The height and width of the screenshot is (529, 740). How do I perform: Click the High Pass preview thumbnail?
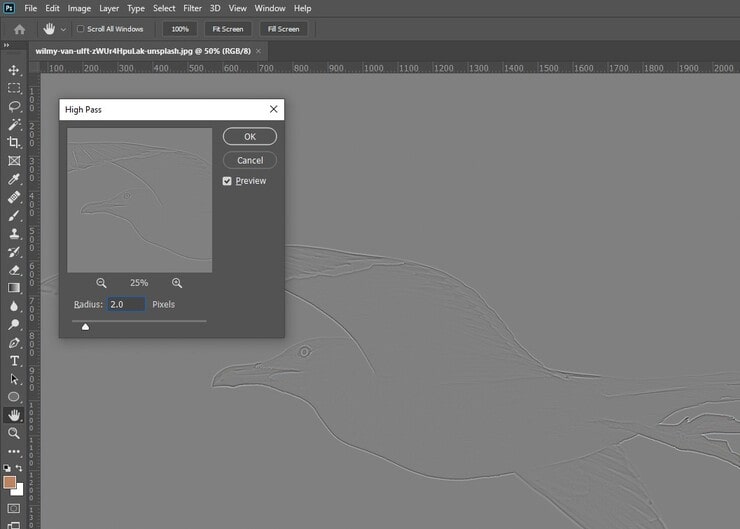[x=140, y=200]
